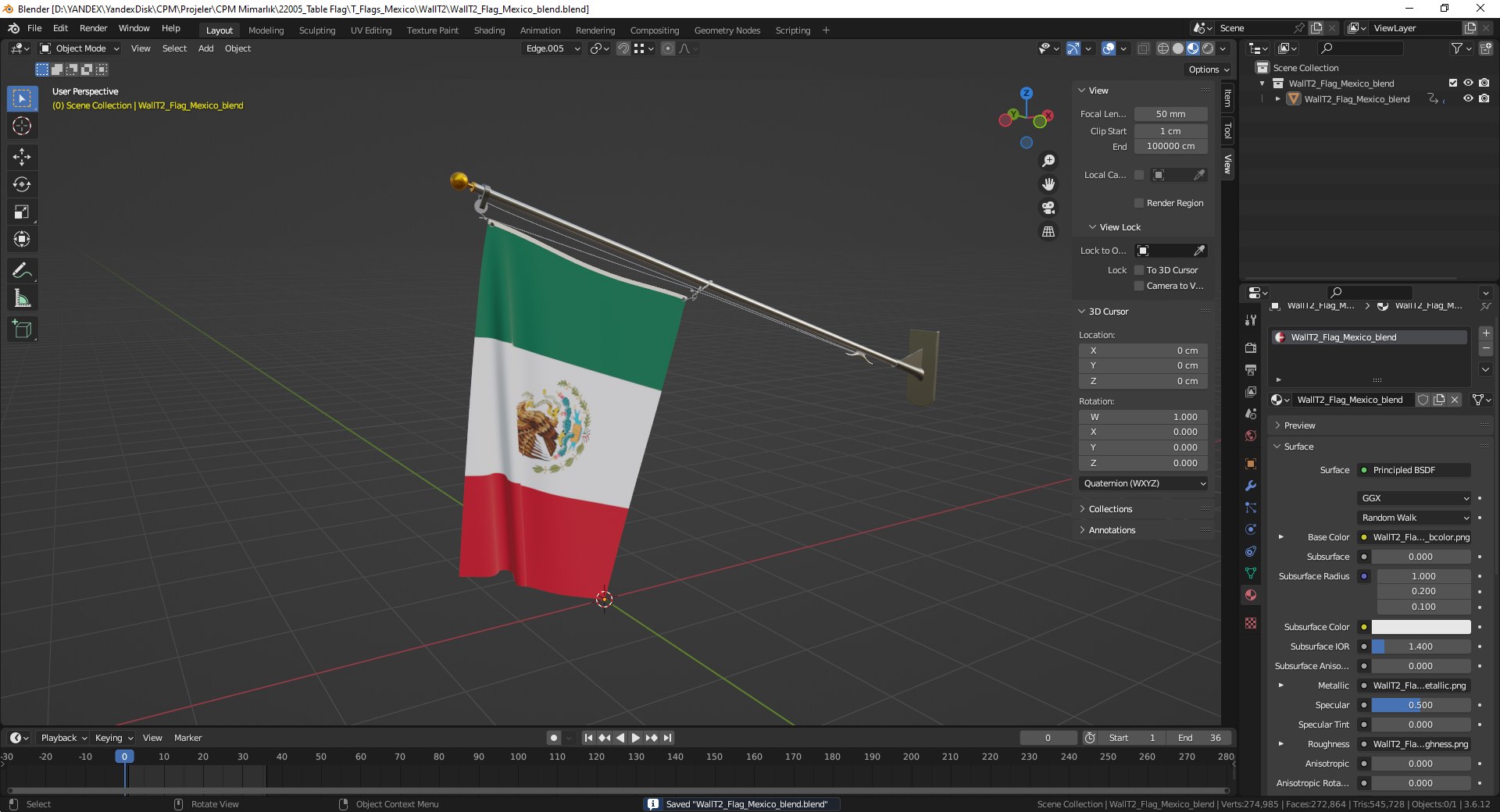Screen dimensions: 1500x812
Task: Hide WallT2_Flag_Mexico_blend collection in viewport
Action: click(1468, 83)
